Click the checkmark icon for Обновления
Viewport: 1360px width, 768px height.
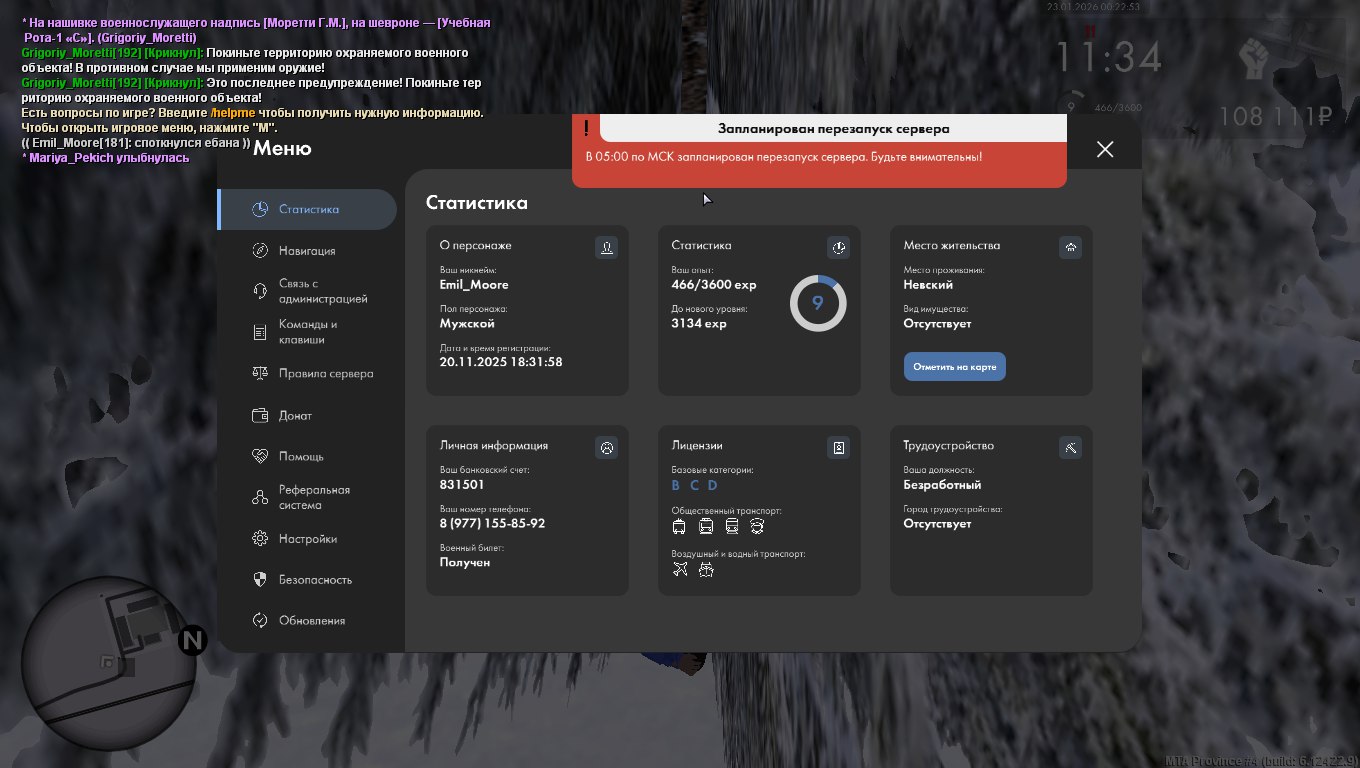(260, 620)
